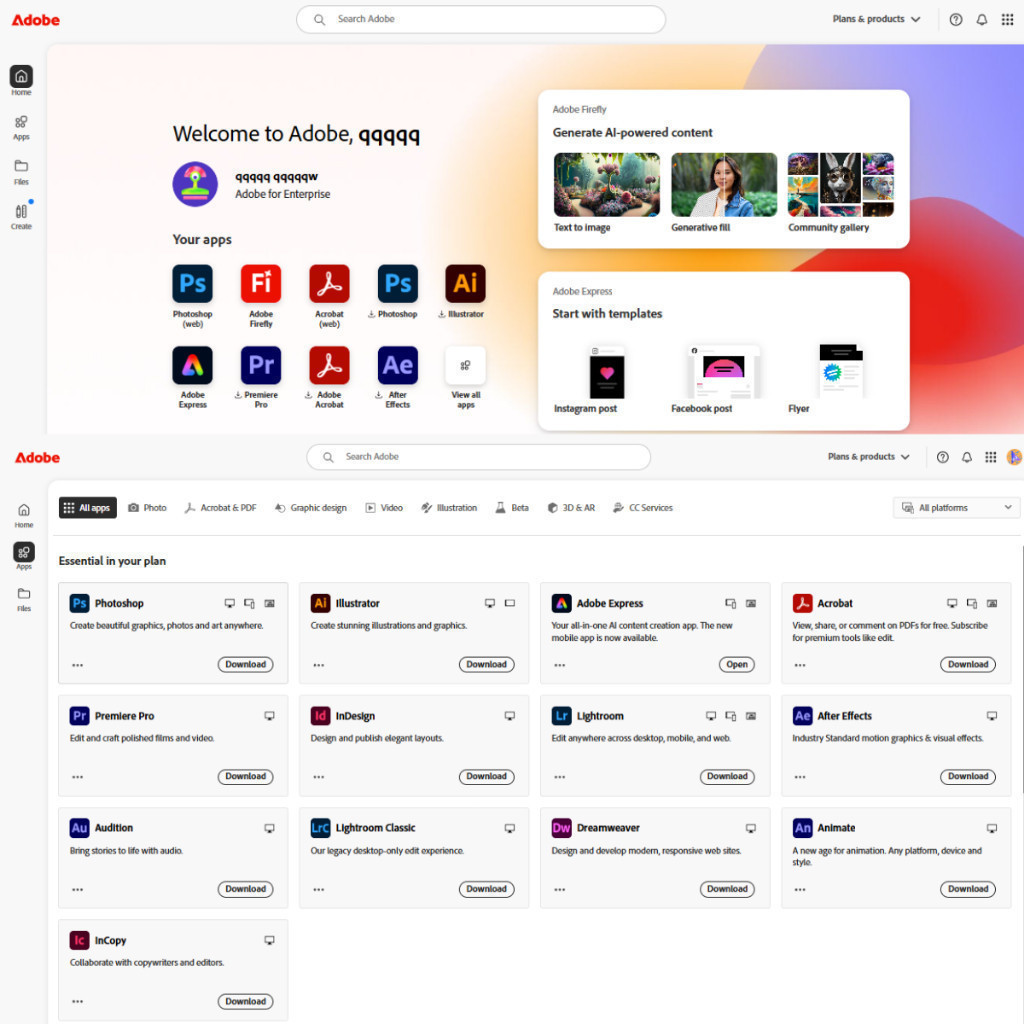Launch Adobe Firefly from Your apps

[x=261, y=284]
